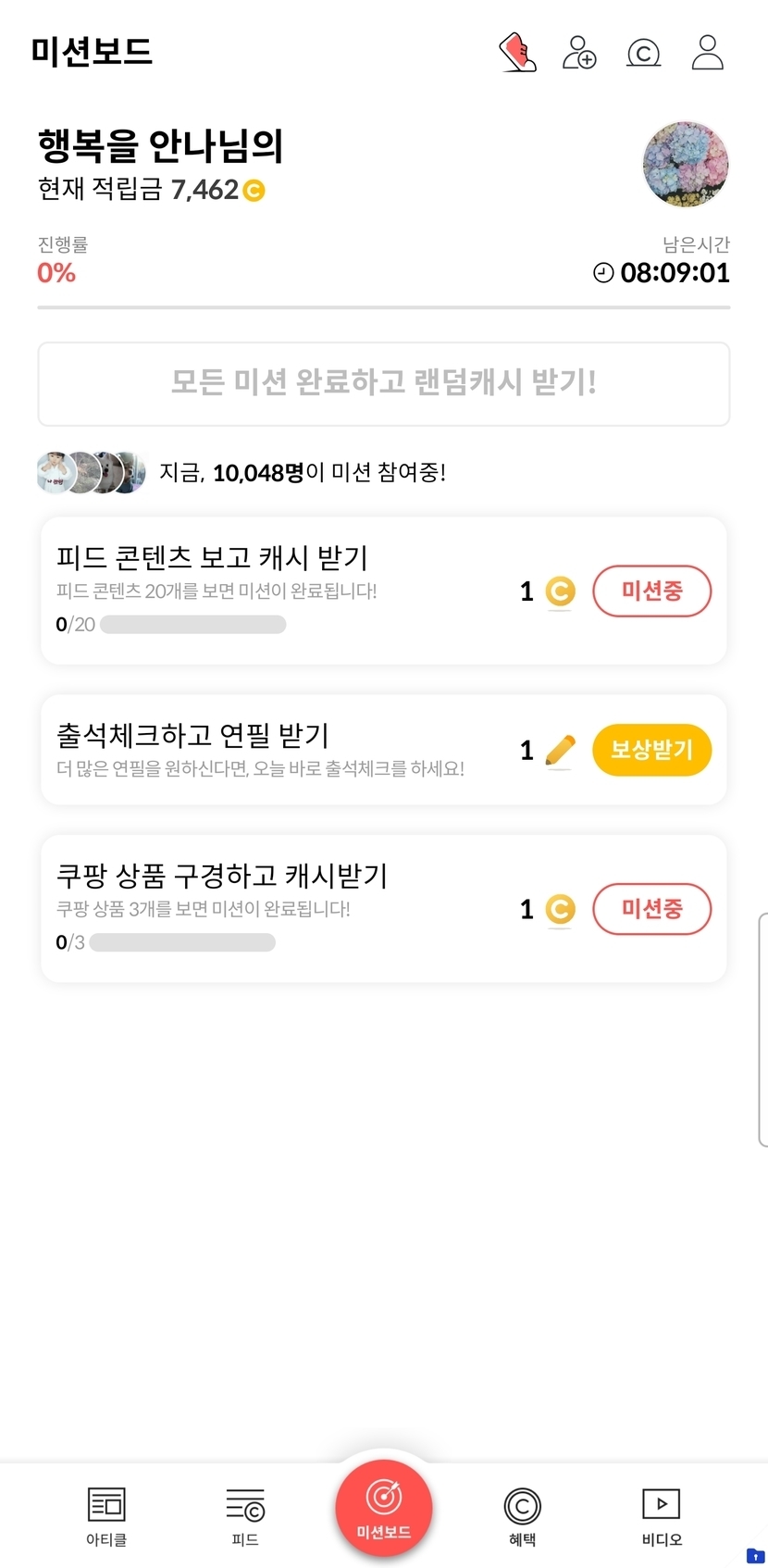
Task: Tap 미션중 on Coupang product mission
Action: (652, 909)
